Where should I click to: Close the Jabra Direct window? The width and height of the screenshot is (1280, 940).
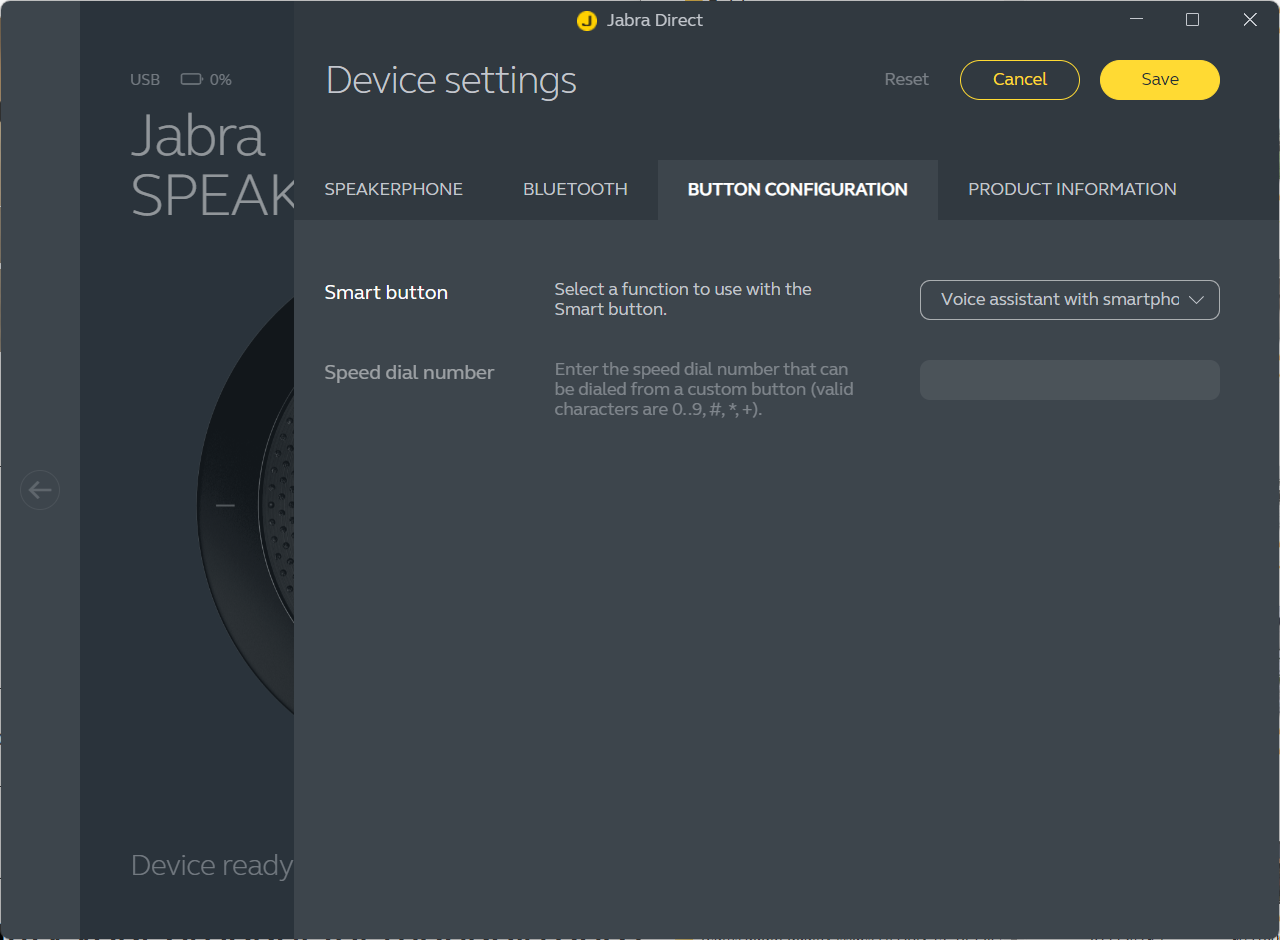pyautogui.click(x=1250, y=20)
